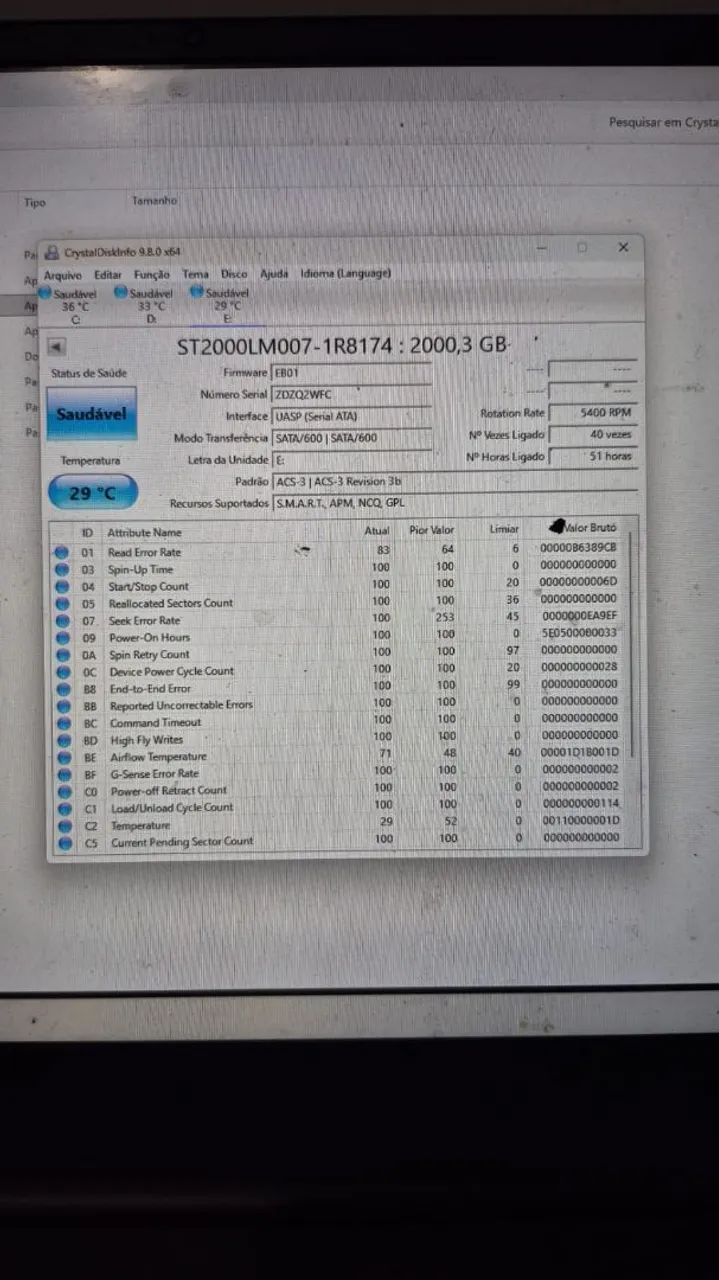Click the Tipo column header in background window
Image resolution: width=719 pixels, height=1280 pixels.
[x=35, y=202]
